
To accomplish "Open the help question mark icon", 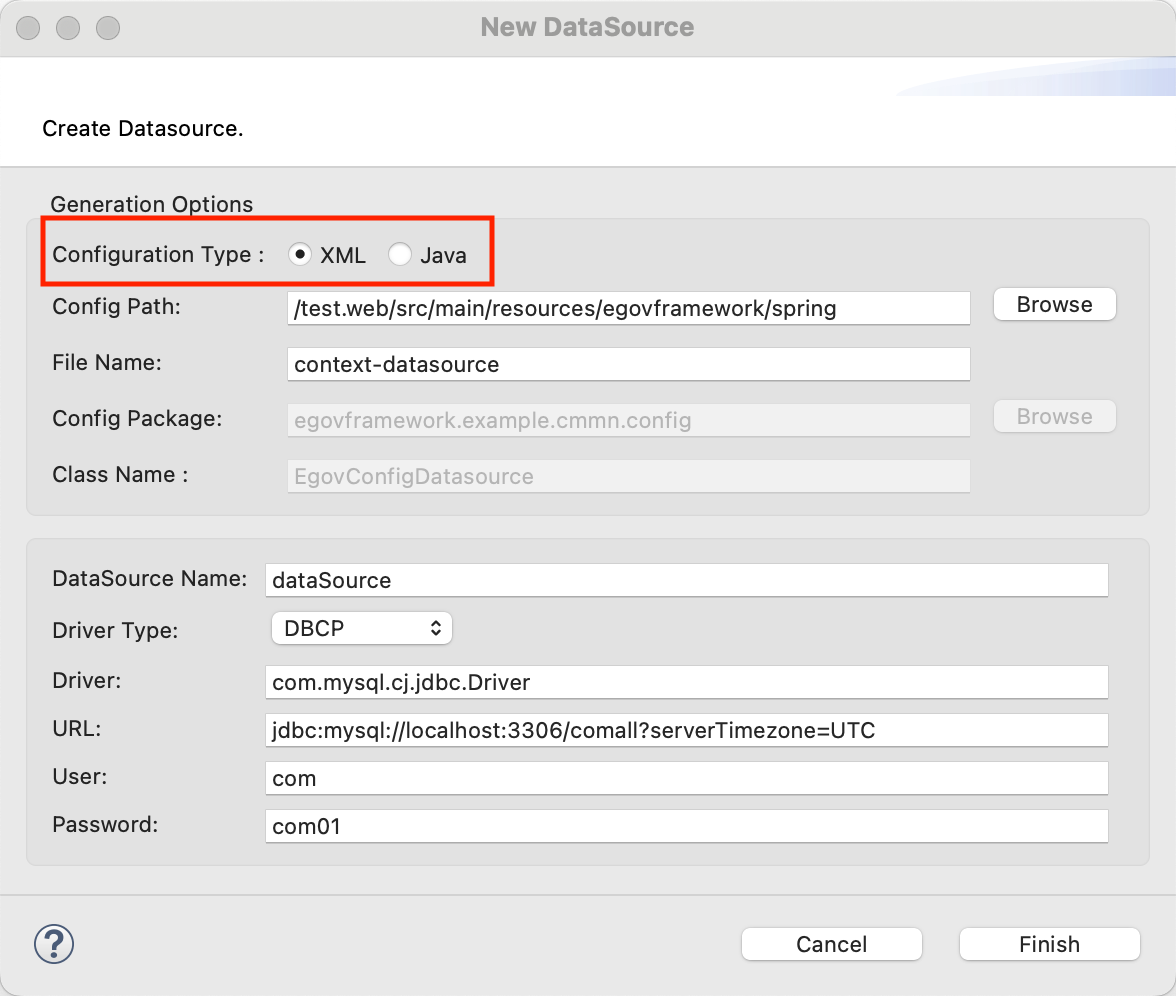I will coord(55,943).
